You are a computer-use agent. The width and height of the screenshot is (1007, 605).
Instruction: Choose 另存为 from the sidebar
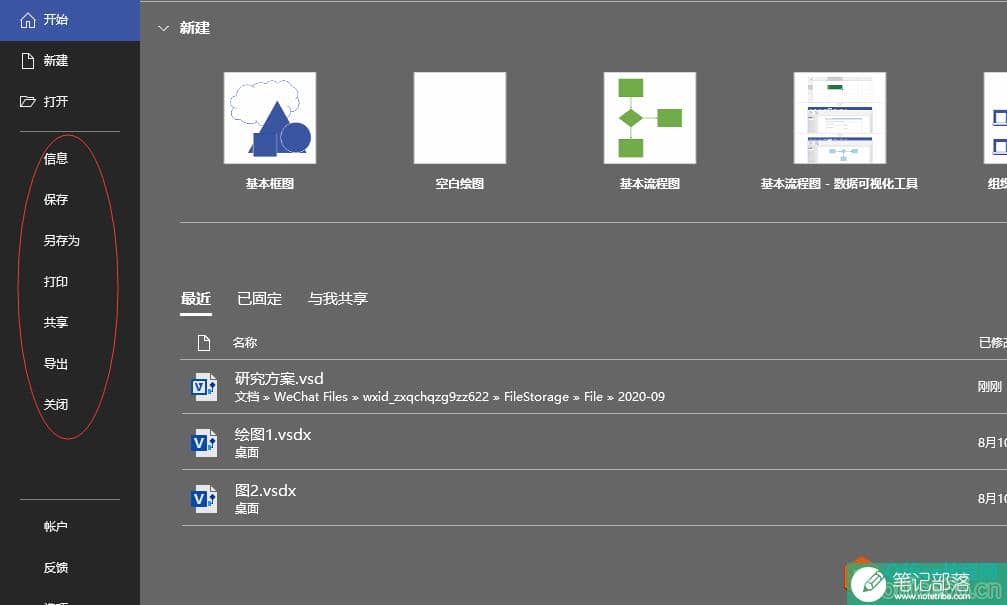[x=62, y=241]
